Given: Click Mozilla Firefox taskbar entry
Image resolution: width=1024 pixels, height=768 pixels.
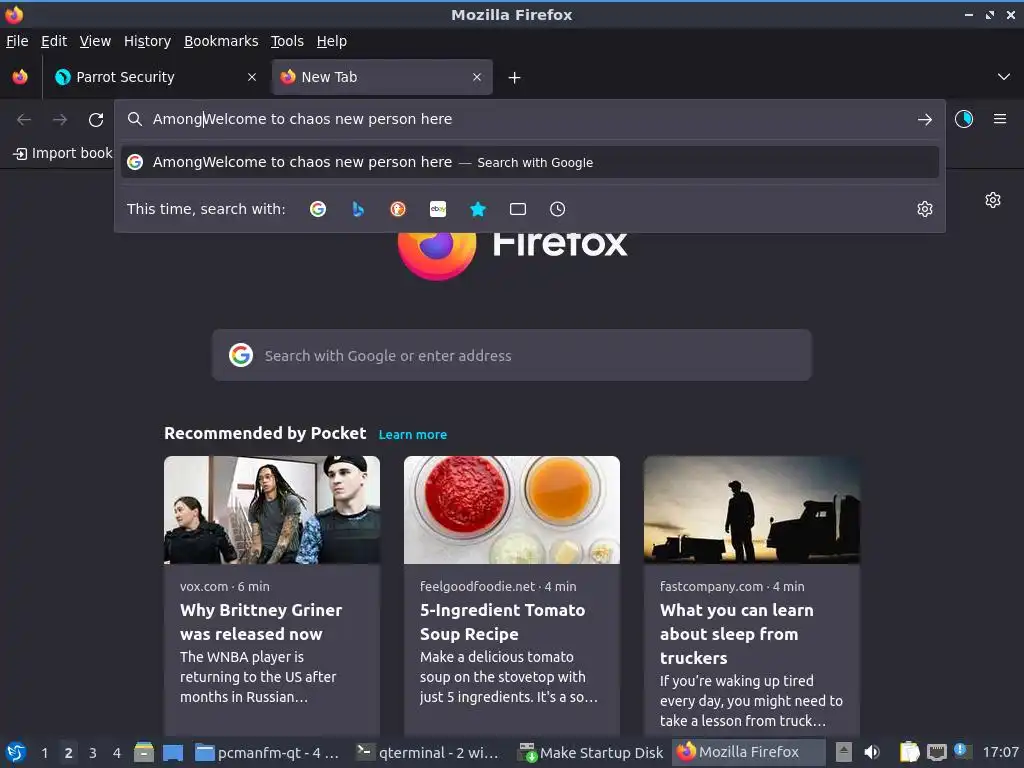Looking at the screenshot, I should coord(748,752).
